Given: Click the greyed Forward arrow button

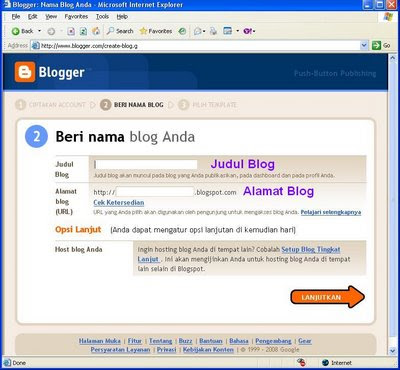Looking at the screenshot, I should click(x=51, y=31).
